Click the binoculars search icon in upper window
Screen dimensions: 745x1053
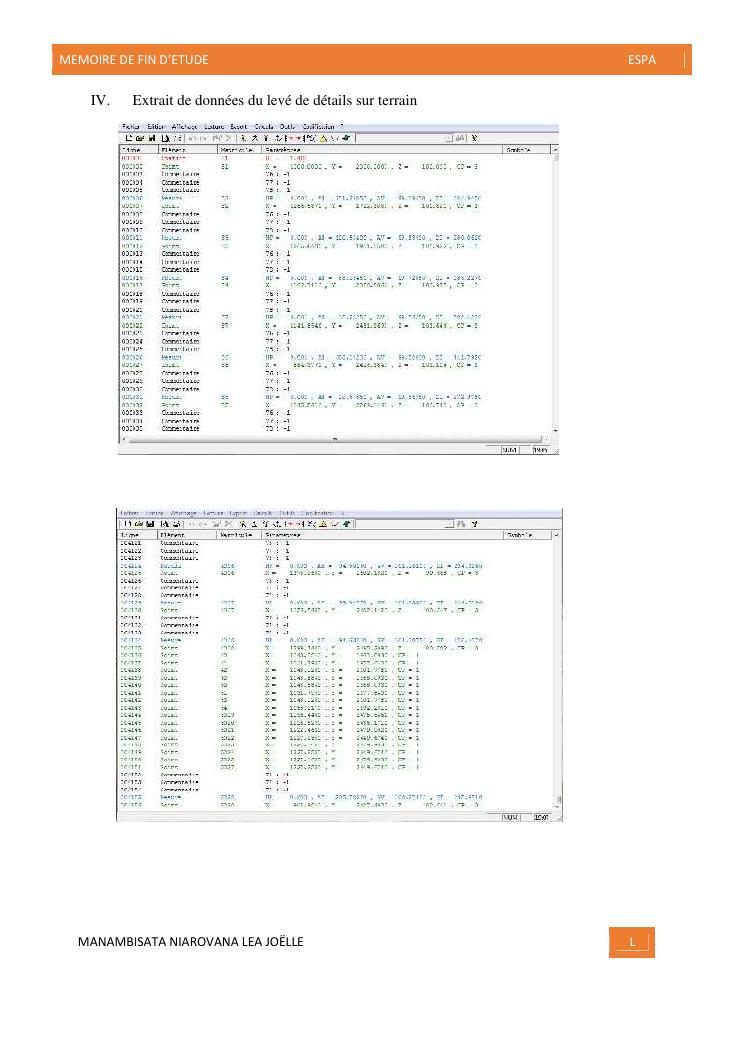coord(460,138)
